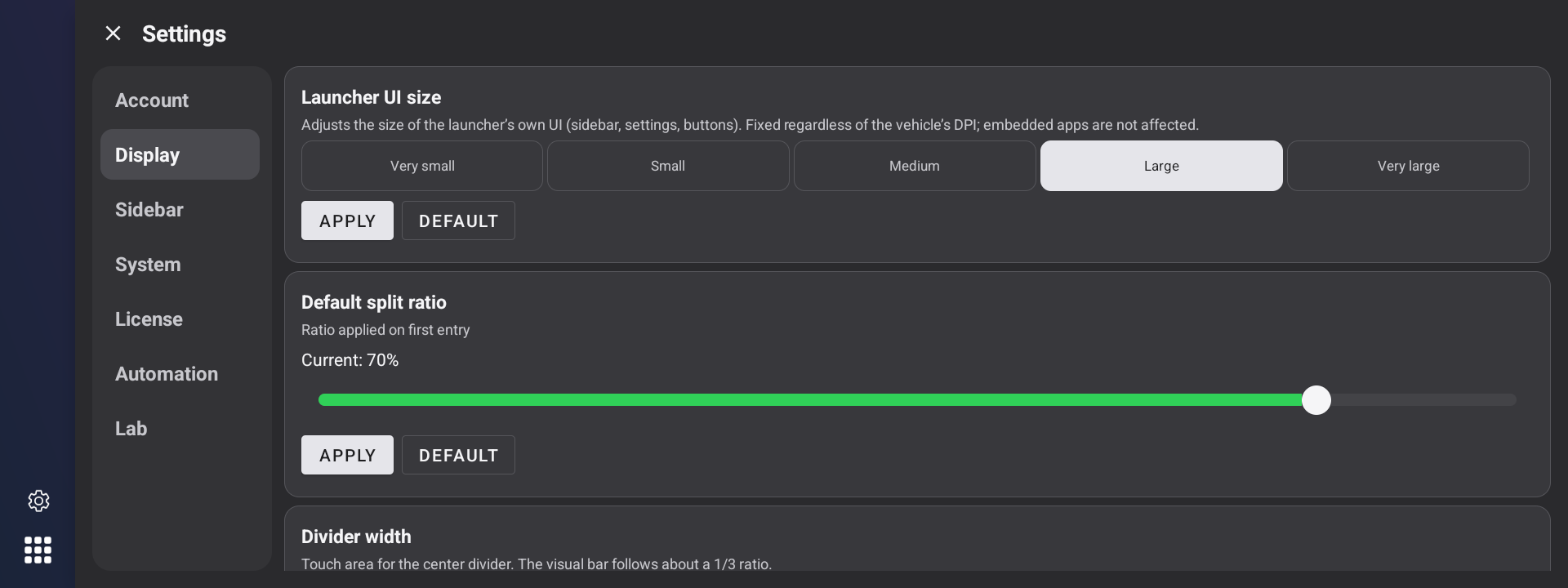Select the Display settings section
The height and width of the screenshot is (588, 1568).
click(x=180, y=154)
